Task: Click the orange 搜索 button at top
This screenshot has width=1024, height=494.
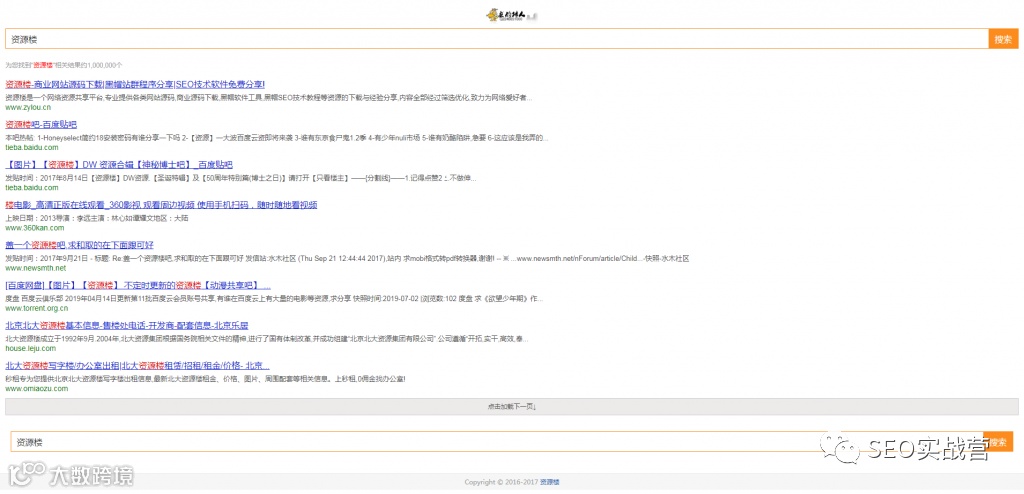Action: tap(1004, 39)
